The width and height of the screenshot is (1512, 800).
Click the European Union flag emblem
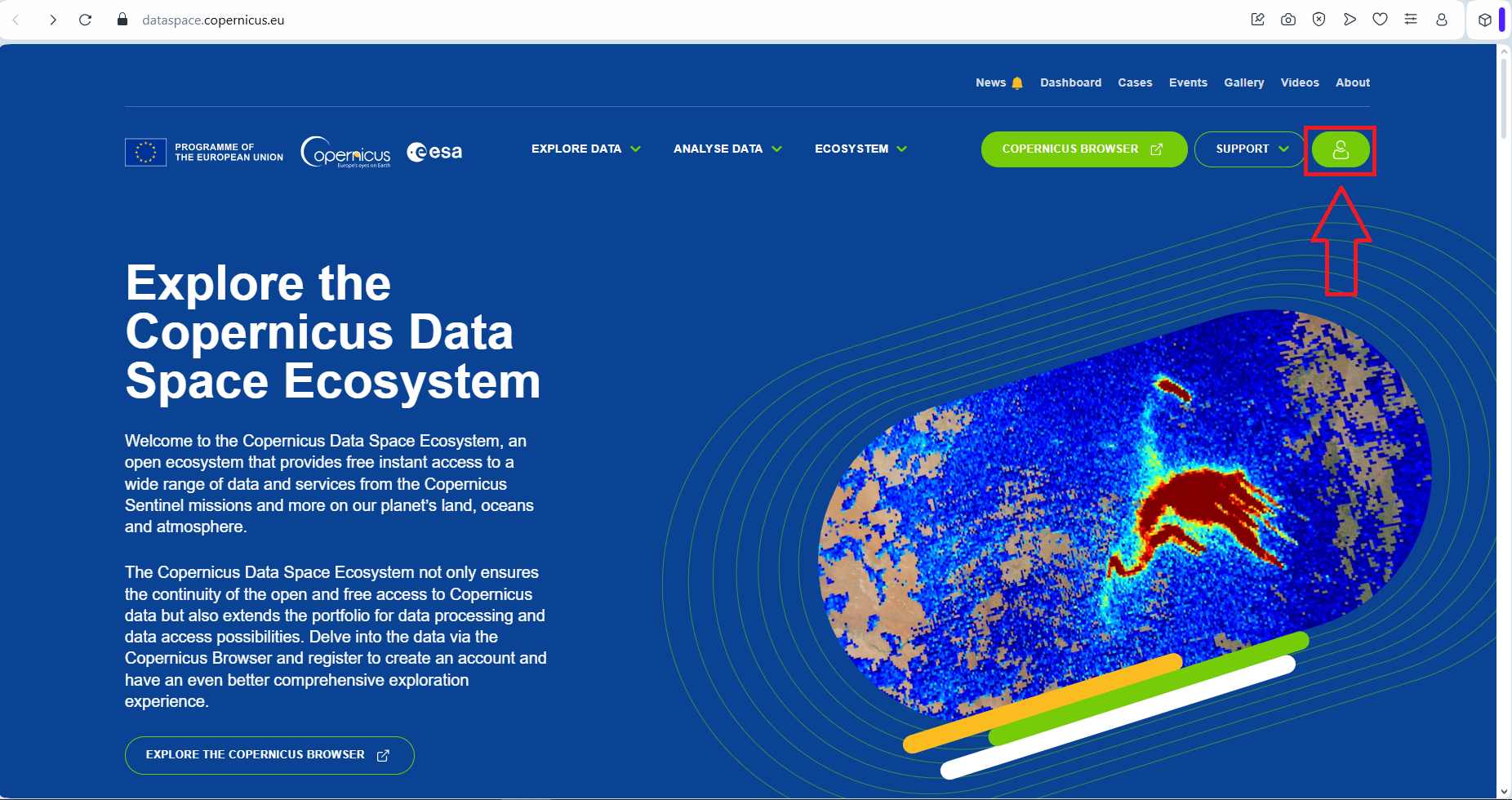point(145,152)
